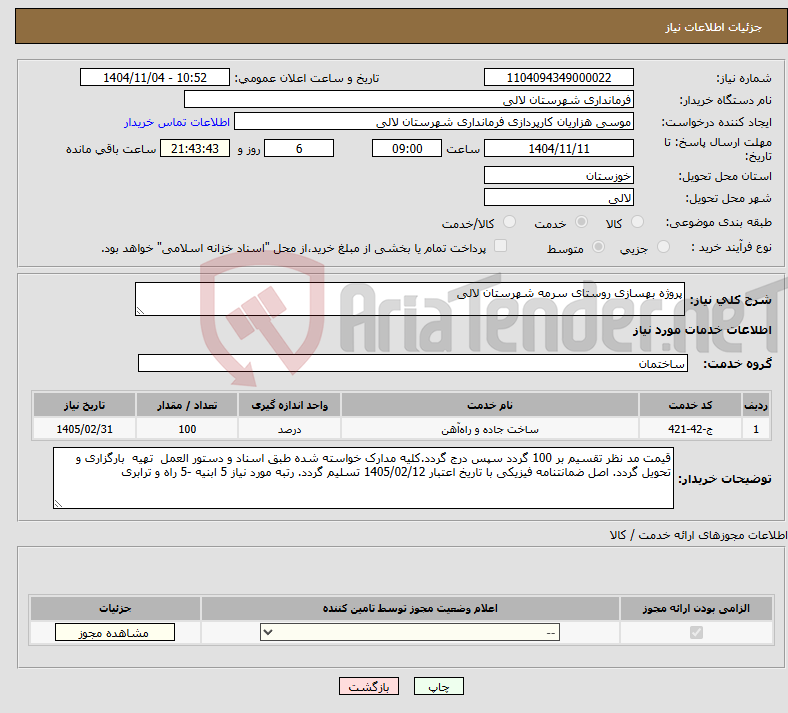The image size is (788, 713).
Task: Click the delivery province field خوزستان
Action: (x=559, y=175)
